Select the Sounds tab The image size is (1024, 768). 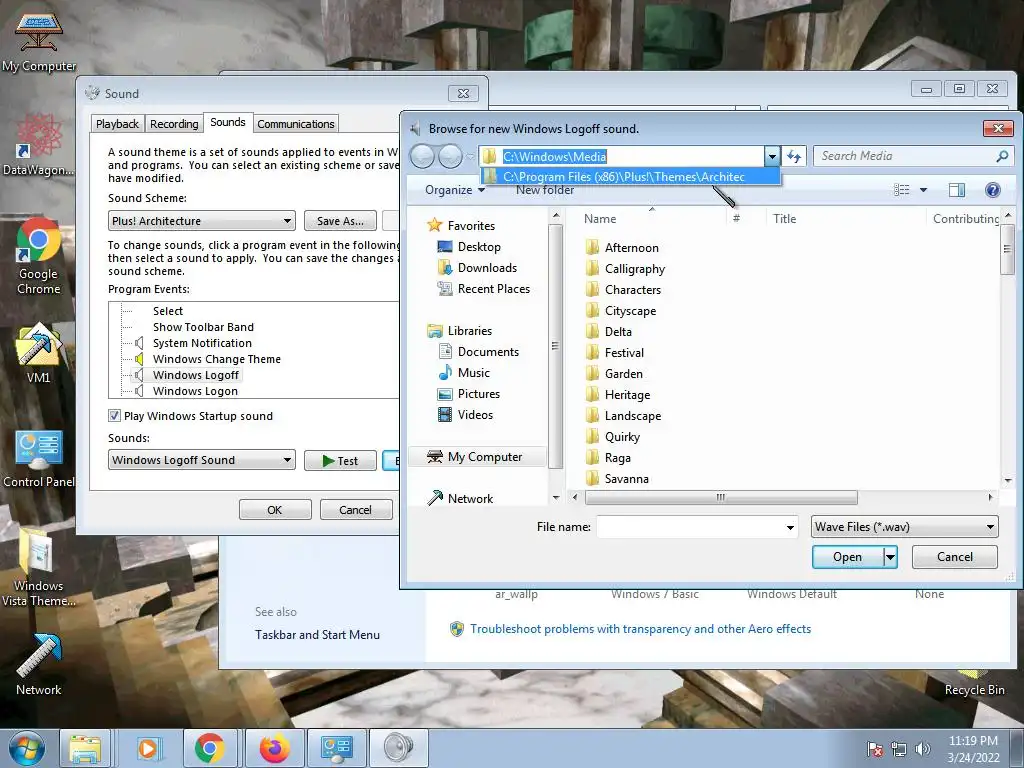pos(228,122)
